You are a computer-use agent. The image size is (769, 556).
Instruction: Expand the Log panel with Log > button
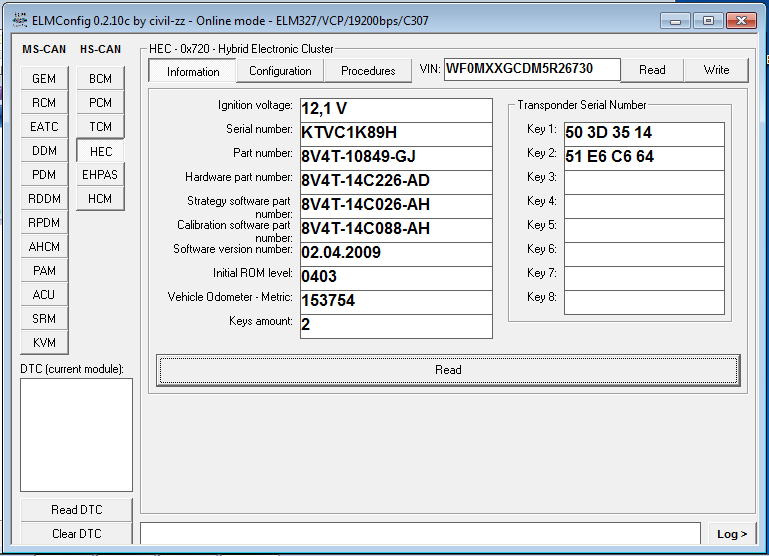(x=732, y=534)
